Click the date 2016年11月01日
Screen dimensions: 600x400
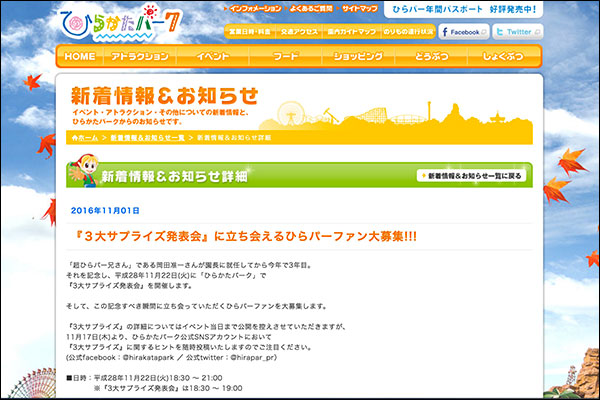(x=105, y=211)
